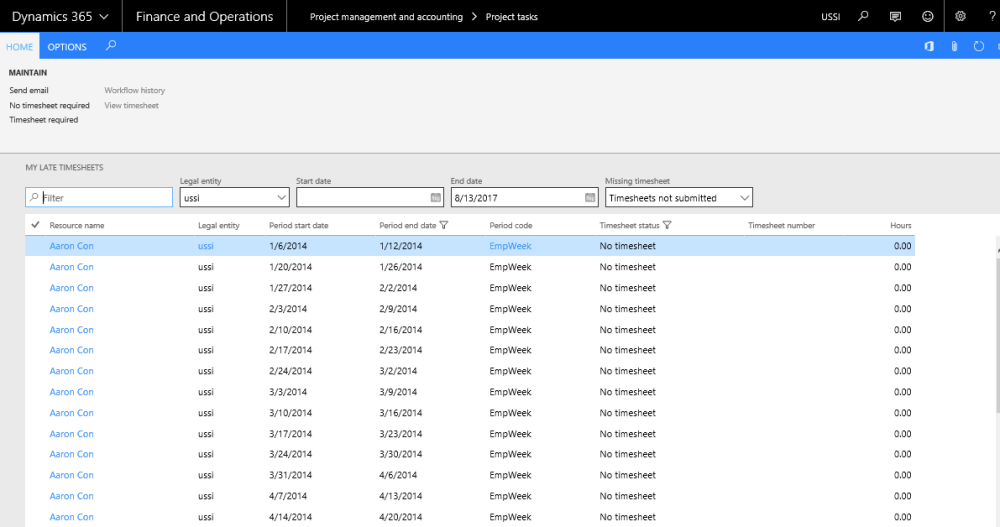
Task: Click the smiley feedback icon
Action: [928, 17]
